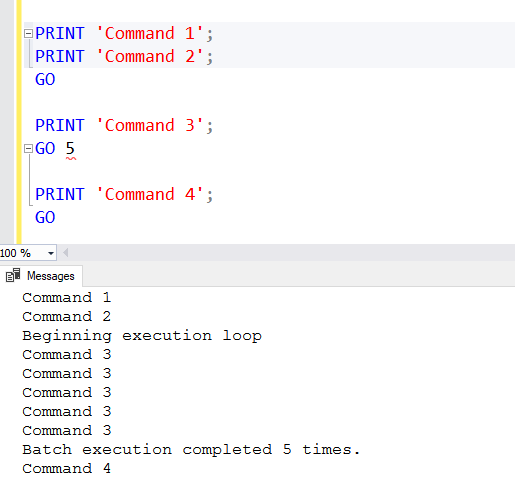The image size is (515, 504).
Task: Click the 'Command 2' string literal
Action: coord(150,56)
